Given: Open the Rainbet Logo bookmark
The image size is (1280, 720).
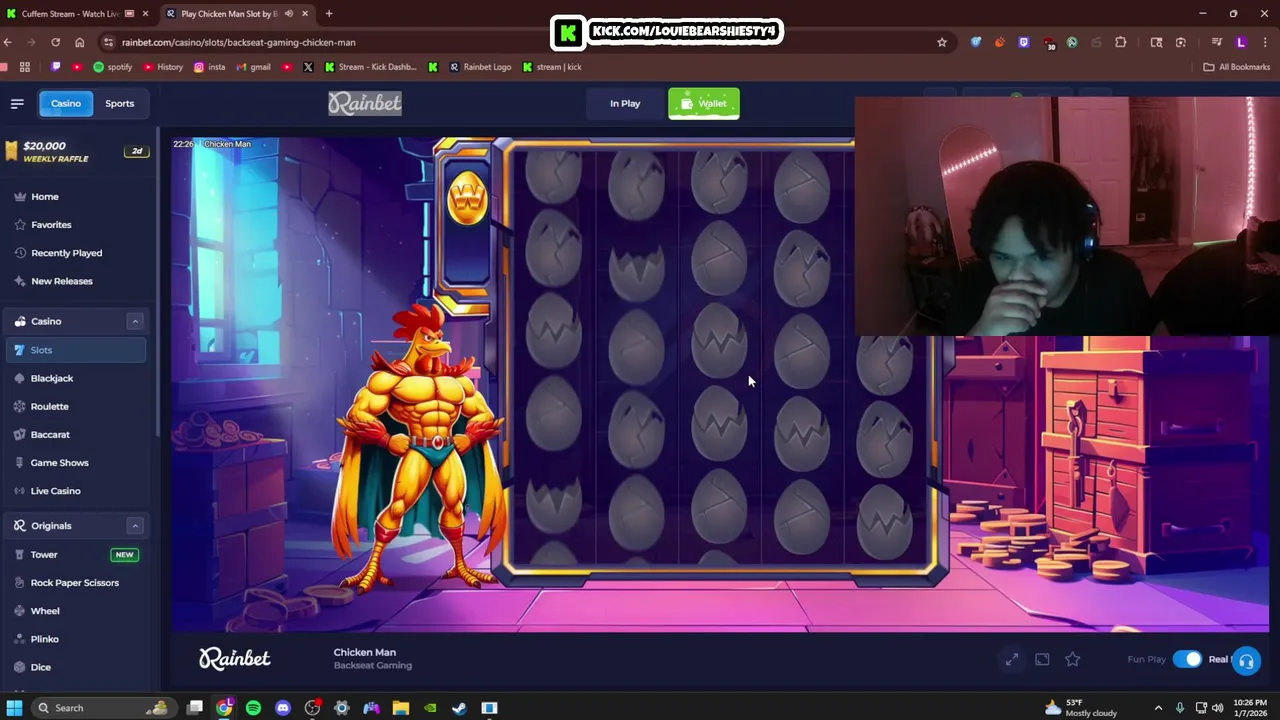Looking at the screenshot, I should coord(480,67).
